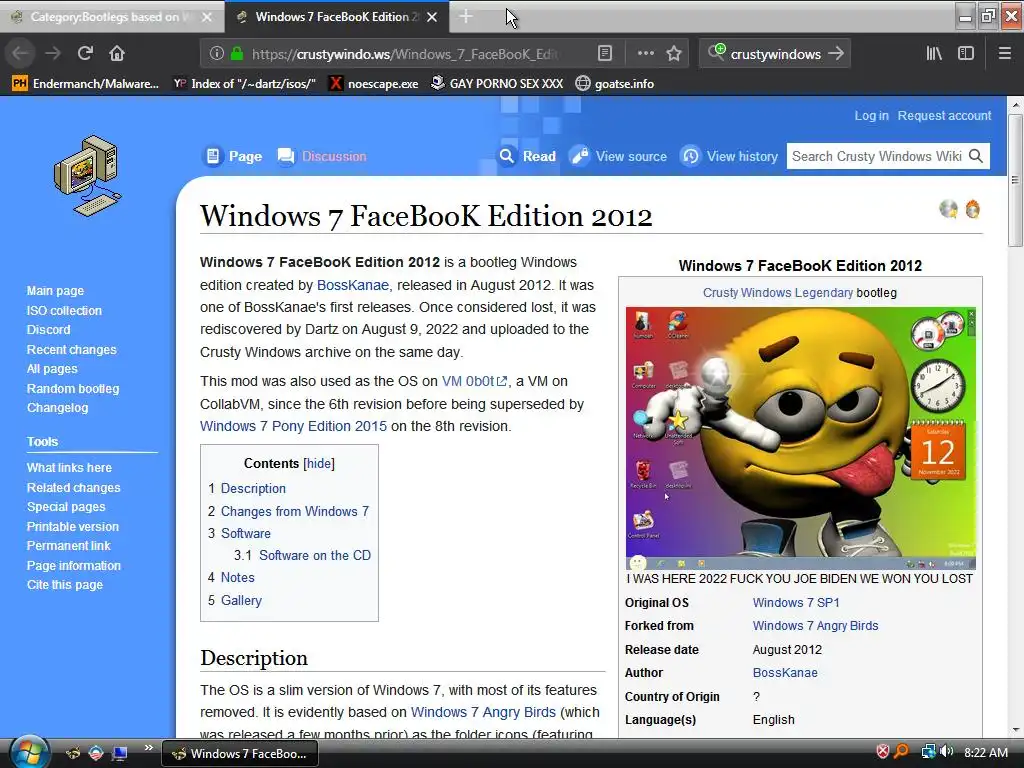Open the BossKanae link in intro paragraph
The height and width of the screenshot is (768, 1024).
353,285
